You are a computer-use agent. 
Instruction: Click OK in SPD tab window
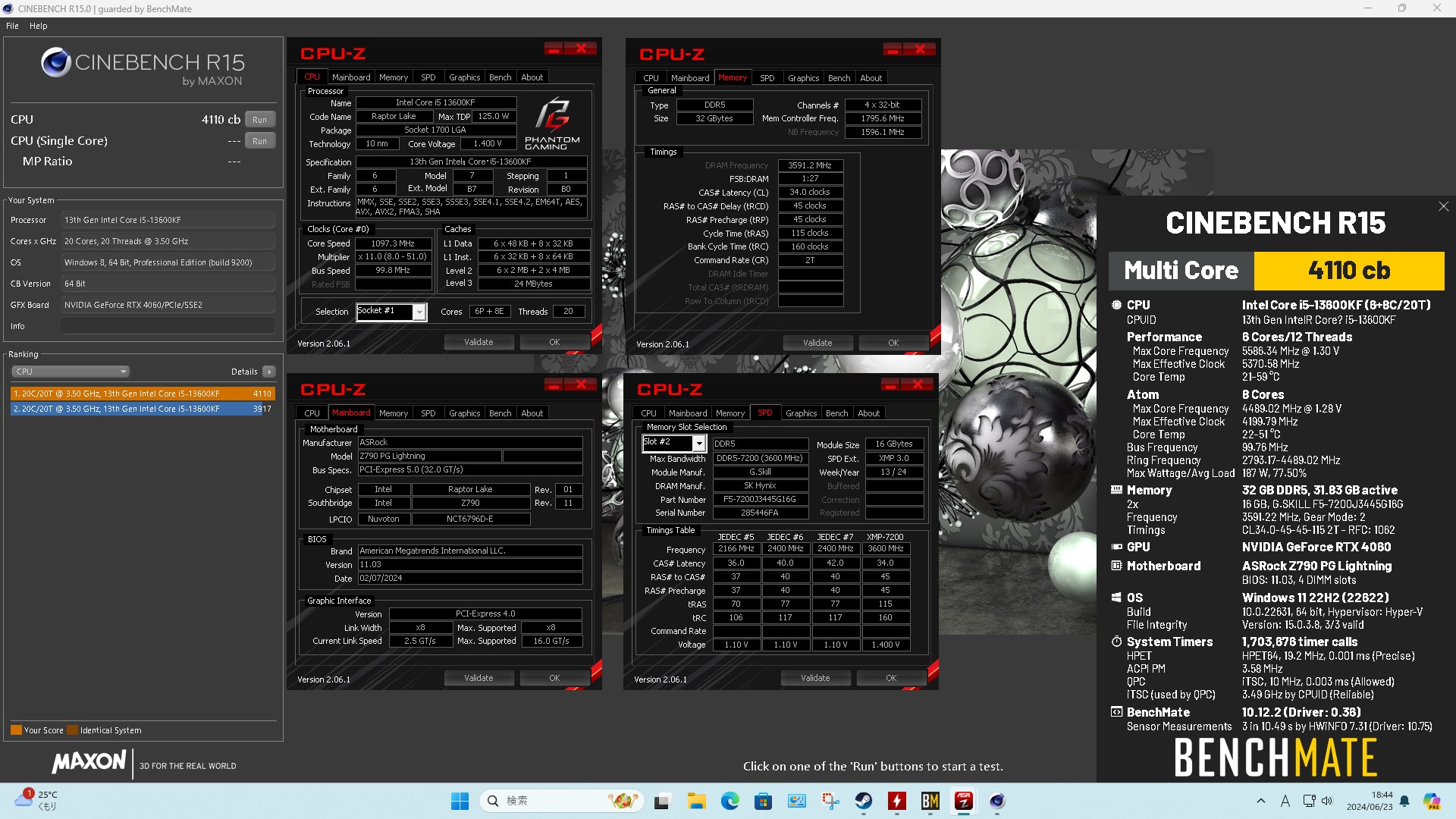coord(891,679)
